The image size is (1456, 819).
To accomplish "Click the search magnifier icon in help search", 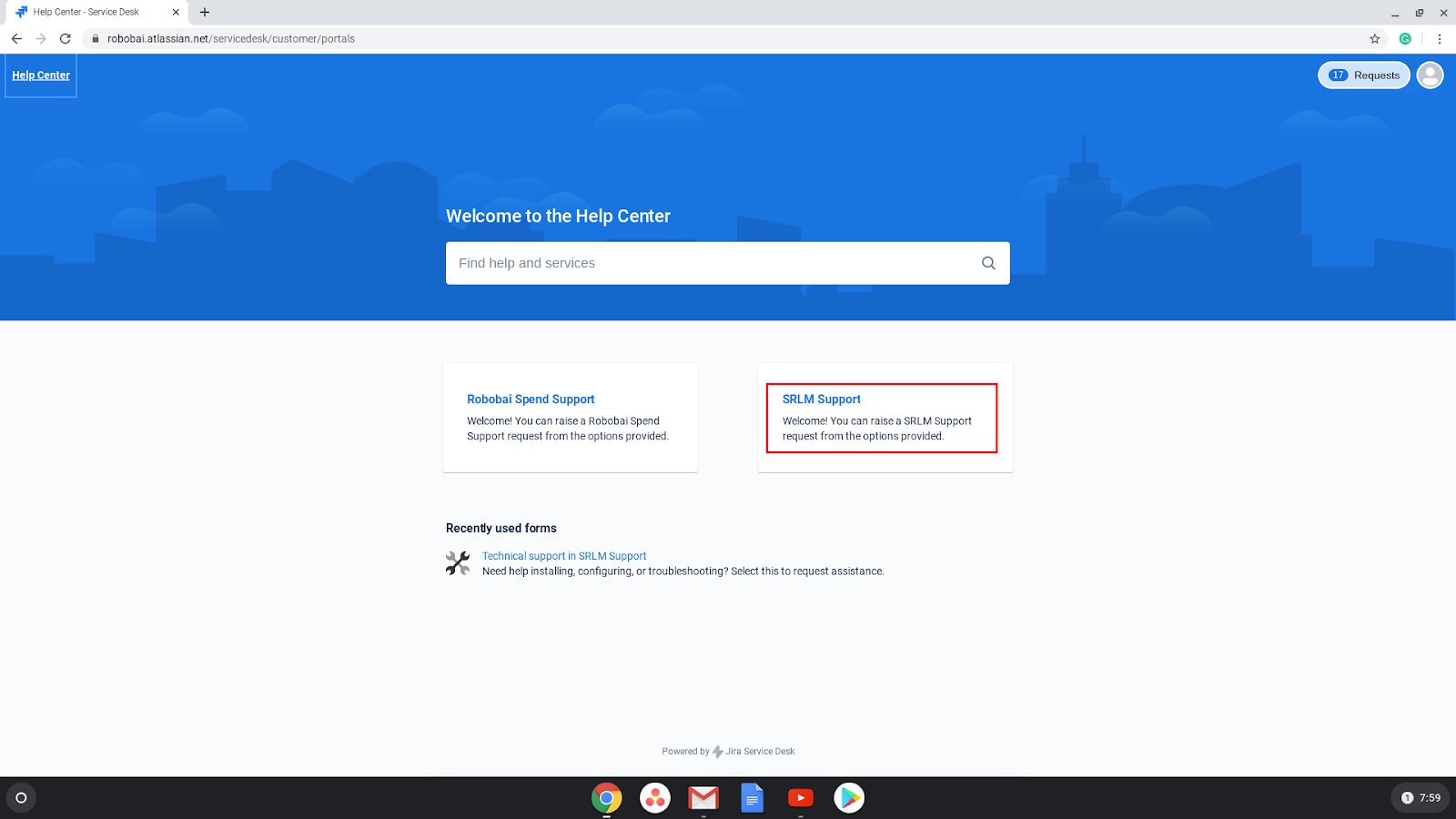I will coord(988,263).
